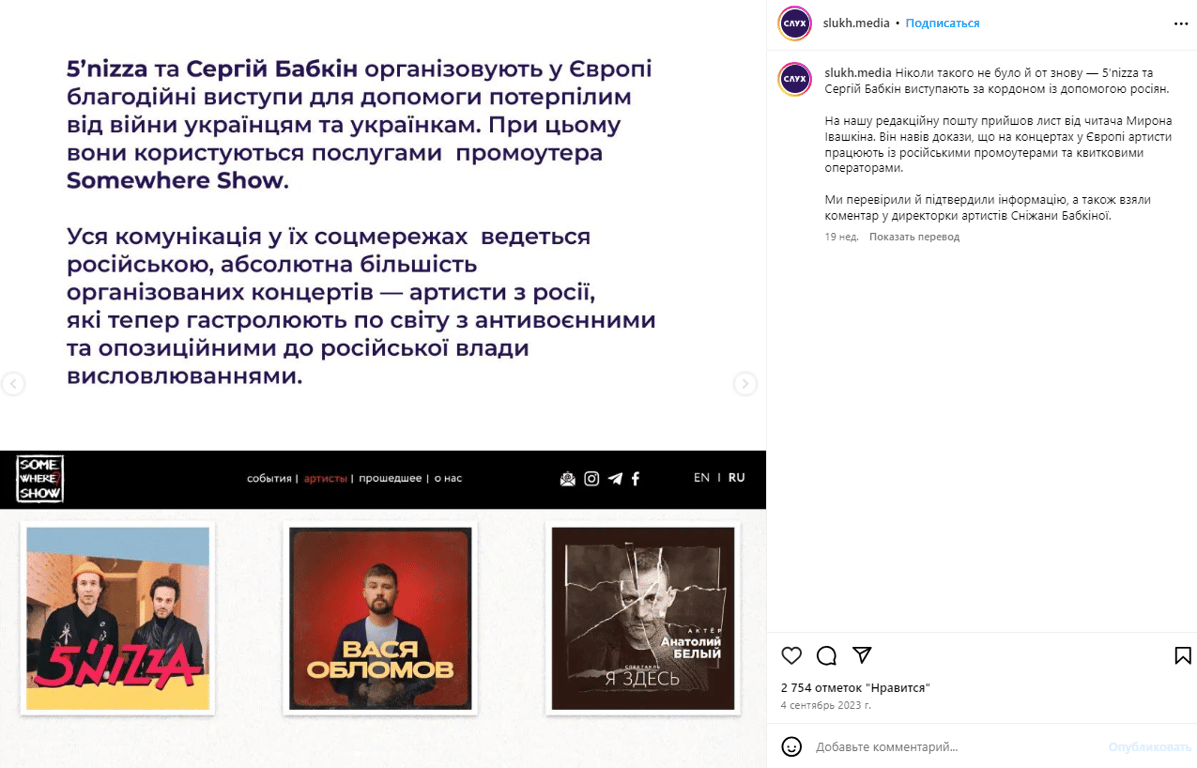Viewport: 1197px width, 768px height.
Task: Go to the next carousel slide arrow
Action: coord(745,383)
